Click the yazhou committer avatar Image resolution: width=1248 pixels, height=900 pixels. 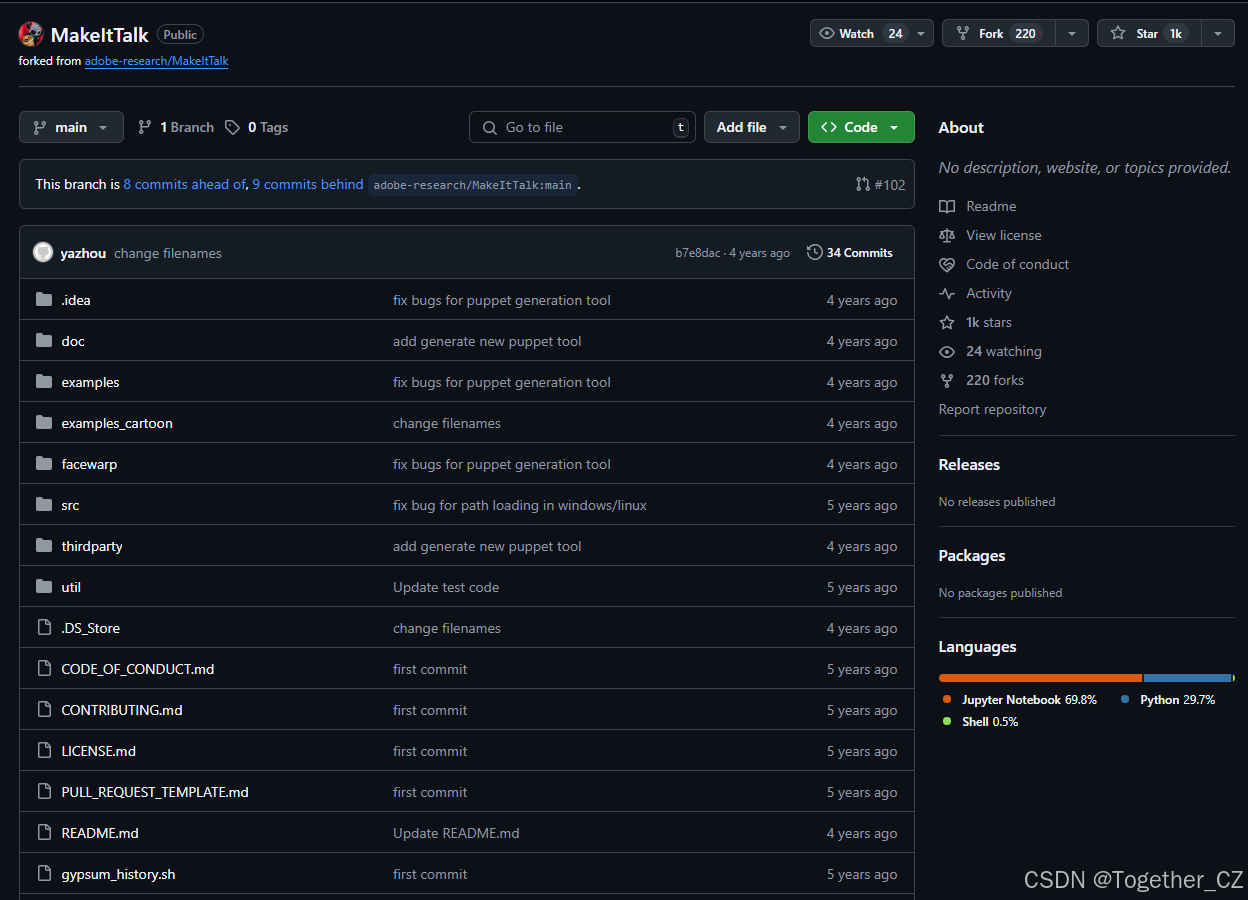pos(43,253)
